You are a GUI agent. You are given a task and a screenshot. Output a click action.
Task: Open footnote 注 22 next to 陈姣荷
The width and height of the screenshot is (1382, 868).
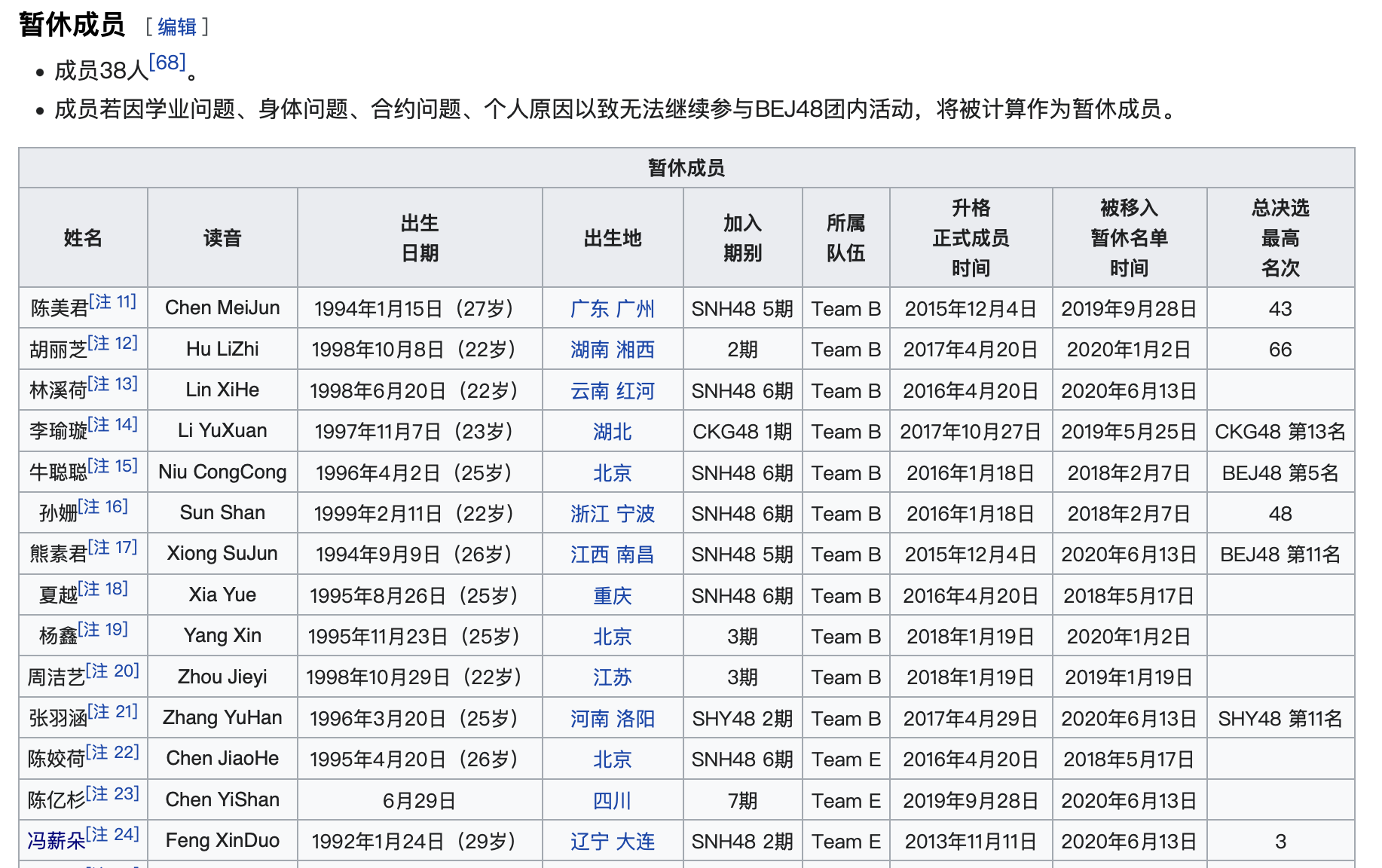coord(113,752)
